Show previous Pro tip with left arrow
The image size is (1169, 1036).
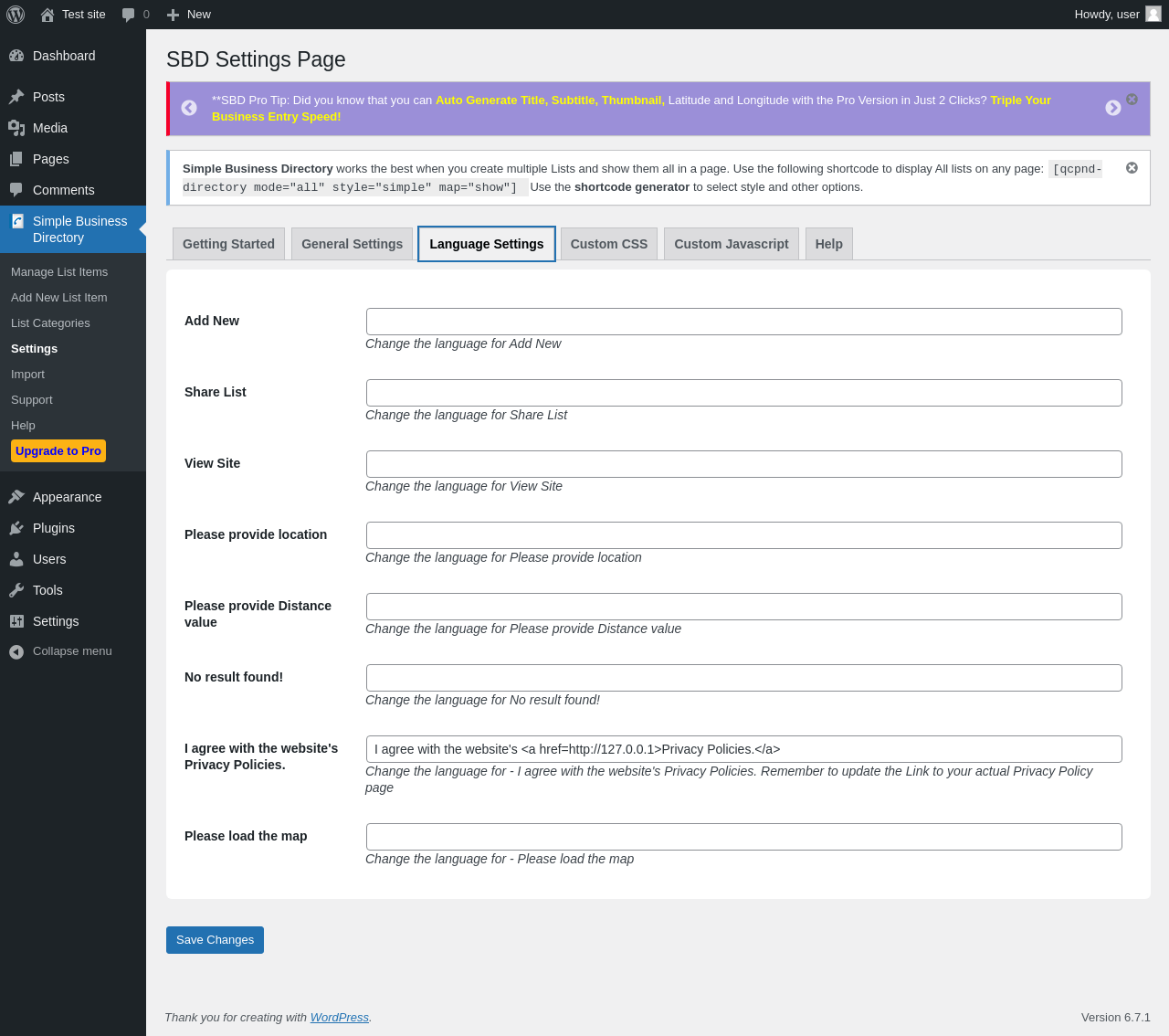coord(189,108)
